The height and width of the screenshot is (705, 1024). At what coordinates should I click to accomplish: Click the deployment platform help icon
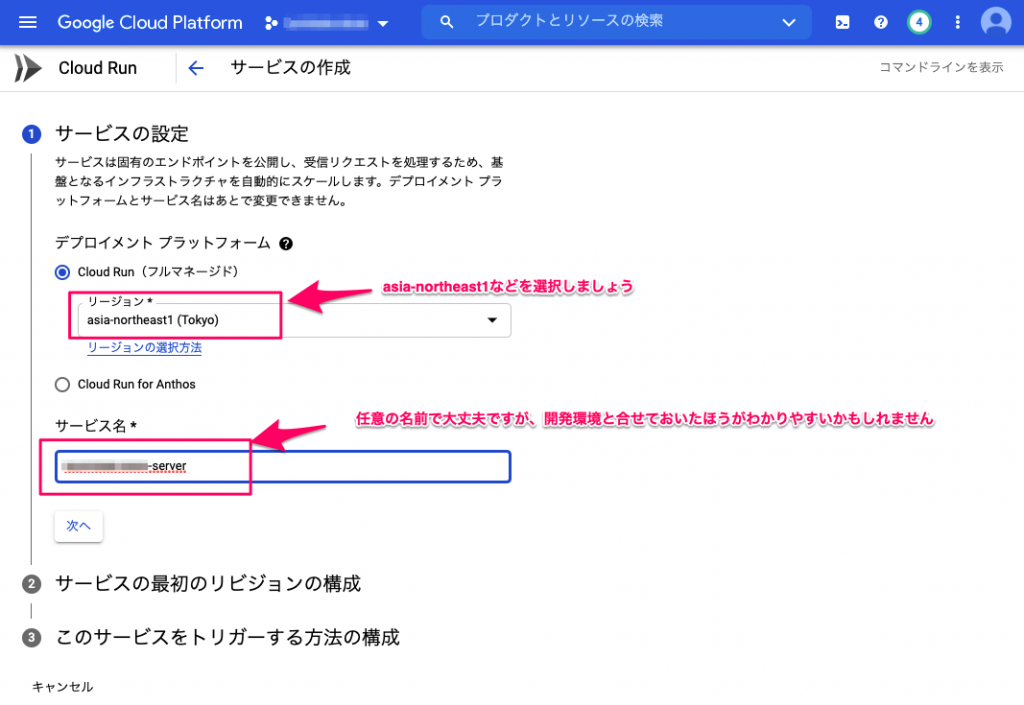pos(285,243)
